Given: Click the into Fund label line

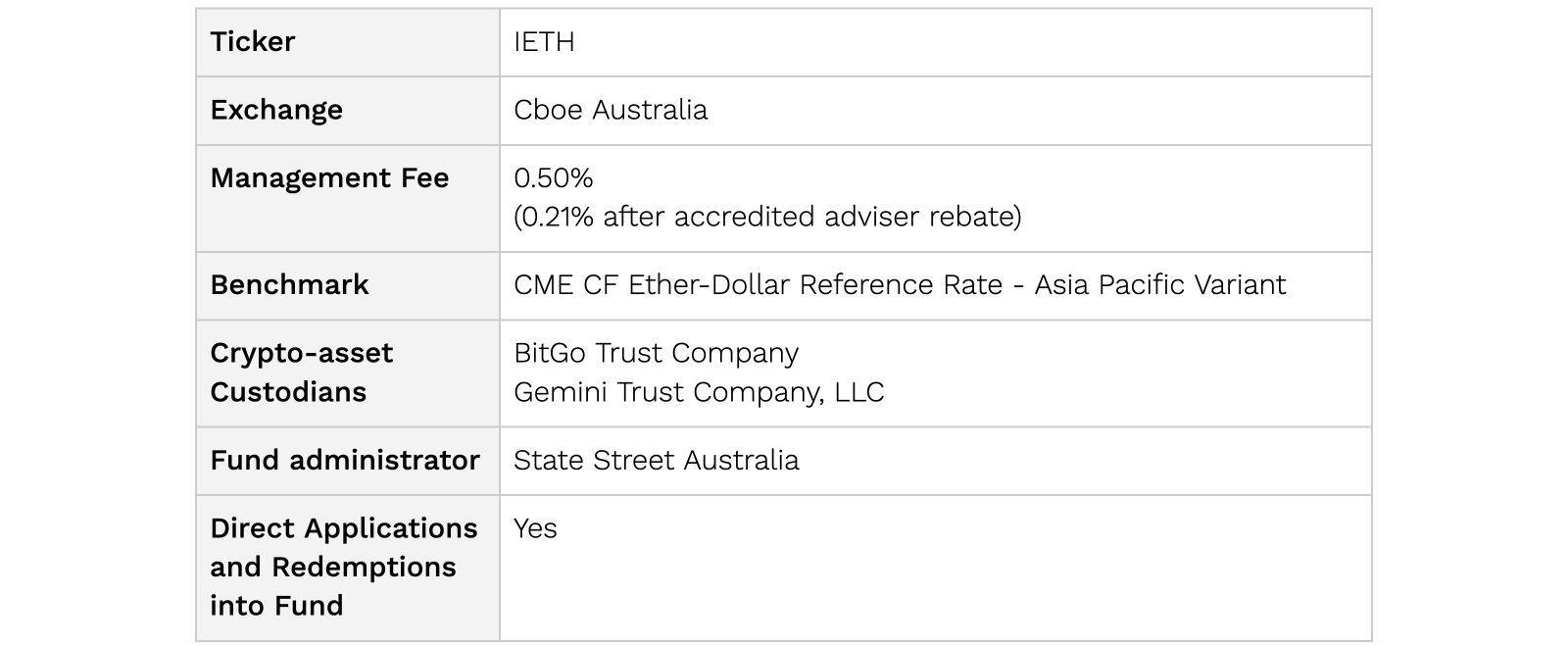Looking at the screenshot, I should [x=276, y=606].
